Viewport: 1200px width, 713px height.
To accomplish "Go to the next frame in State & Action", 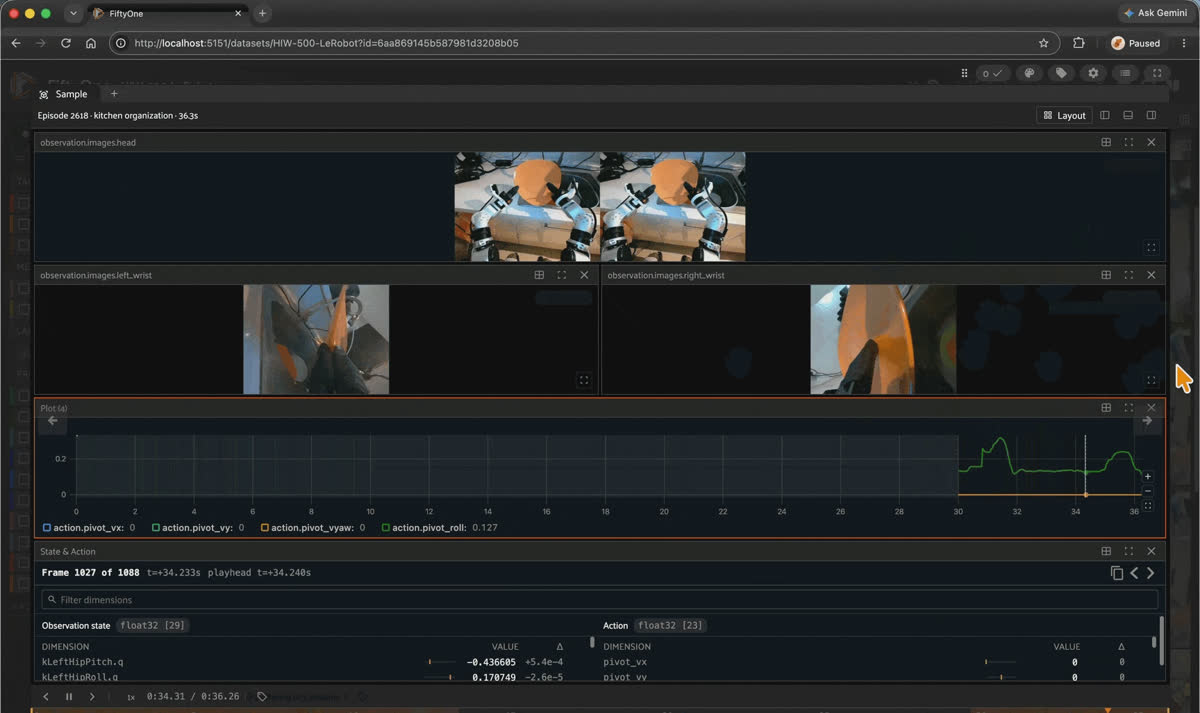I will coord(1151,573).
